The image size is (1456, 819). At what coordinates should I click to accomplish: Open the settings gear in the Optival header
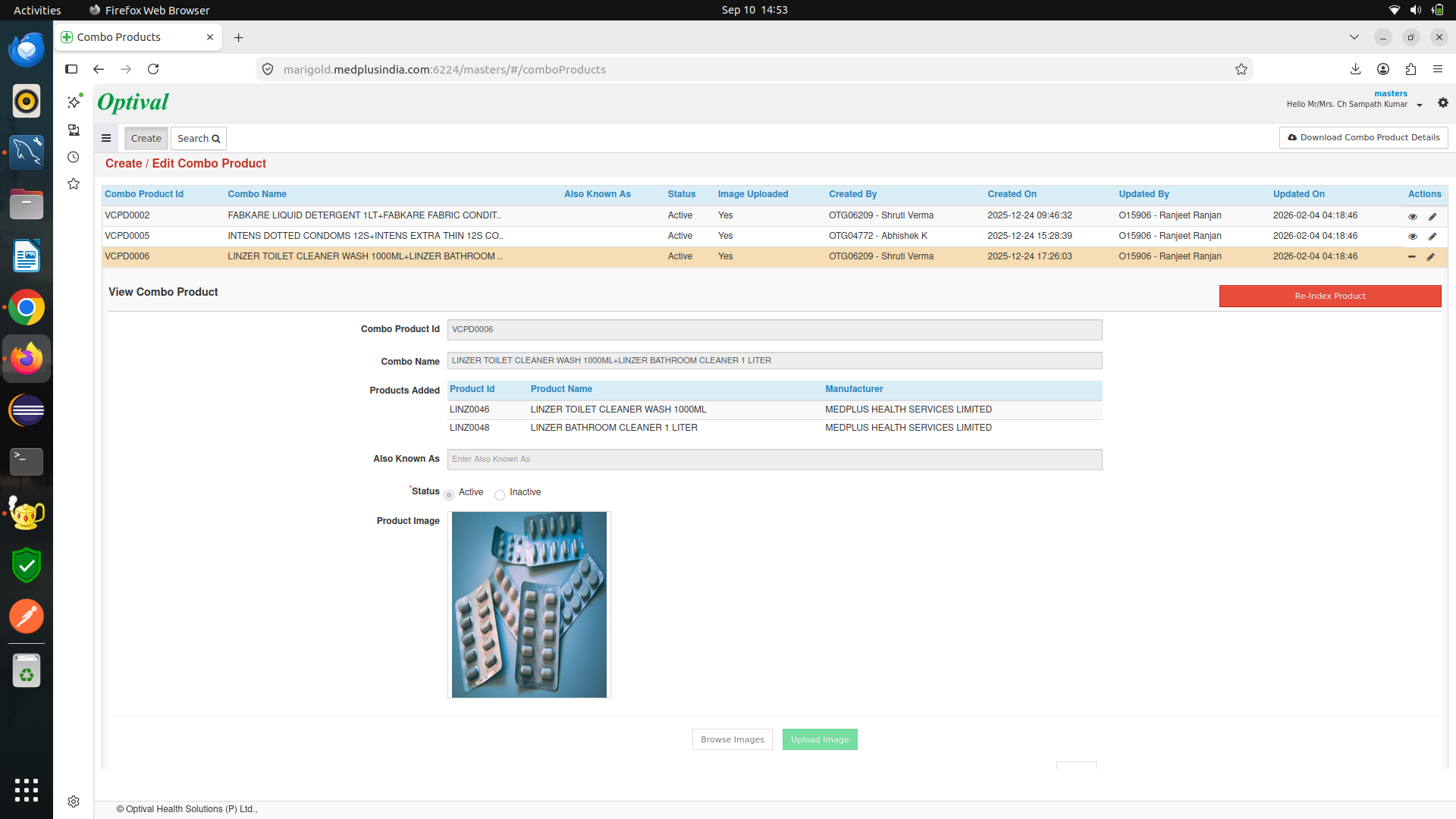1443,102
